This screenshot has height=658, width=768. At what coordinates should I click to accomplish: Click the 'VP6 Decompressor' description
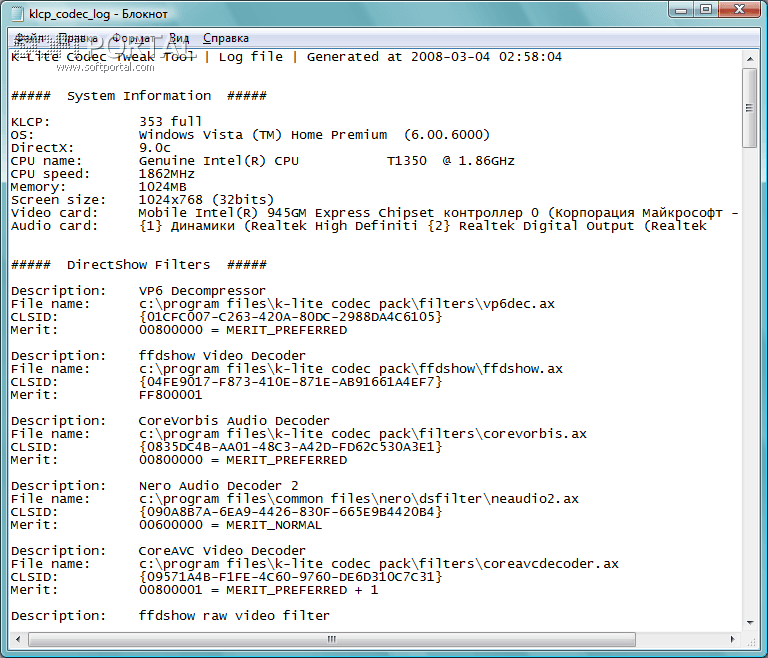pyautogui.click(x=202, y=291)
